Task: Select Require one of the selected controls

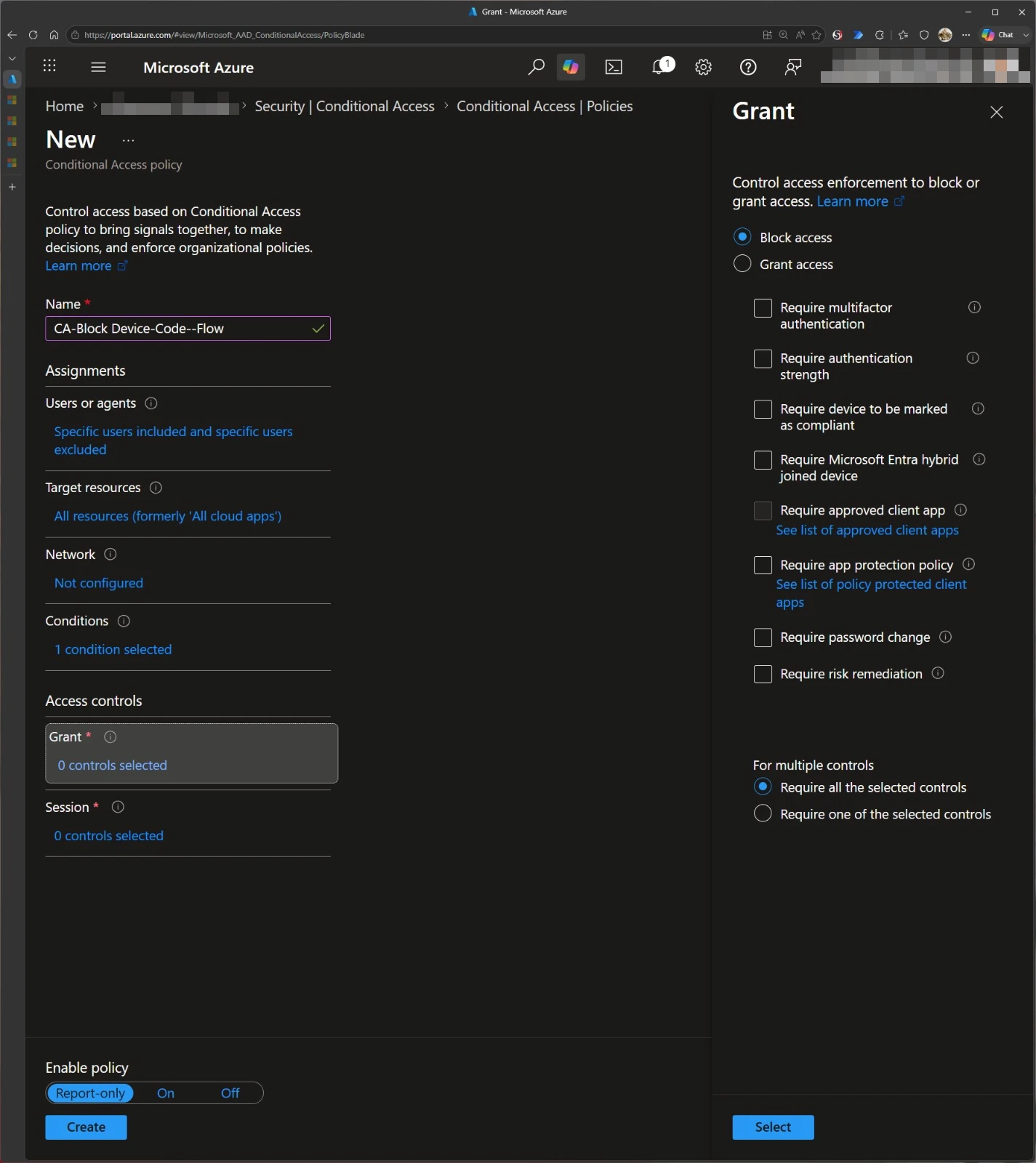Action: tap(763, 813)
